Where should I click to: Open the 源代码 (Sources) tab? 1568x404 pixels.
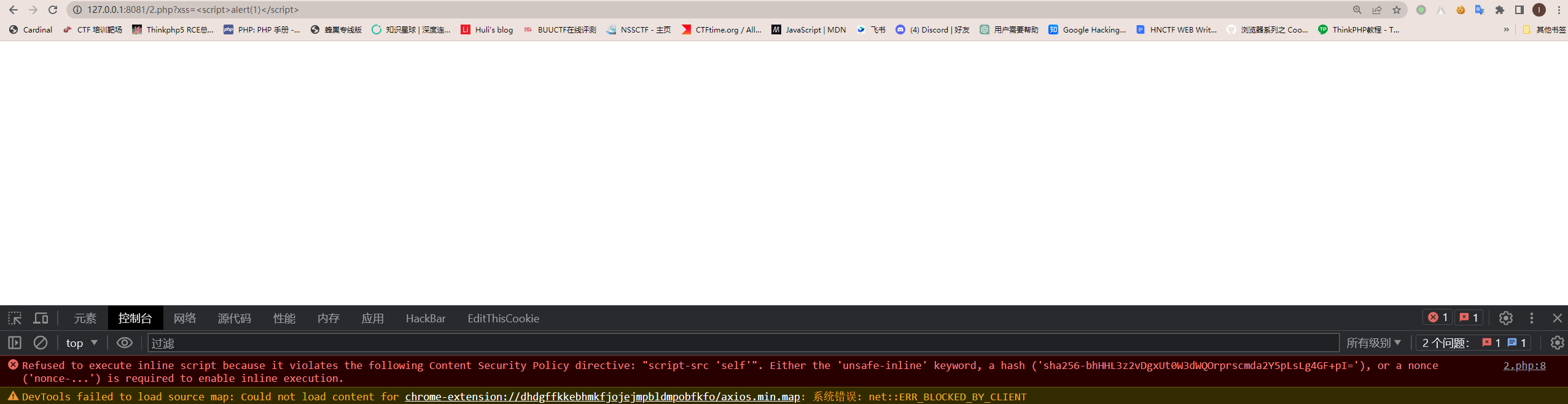(234, 318)
